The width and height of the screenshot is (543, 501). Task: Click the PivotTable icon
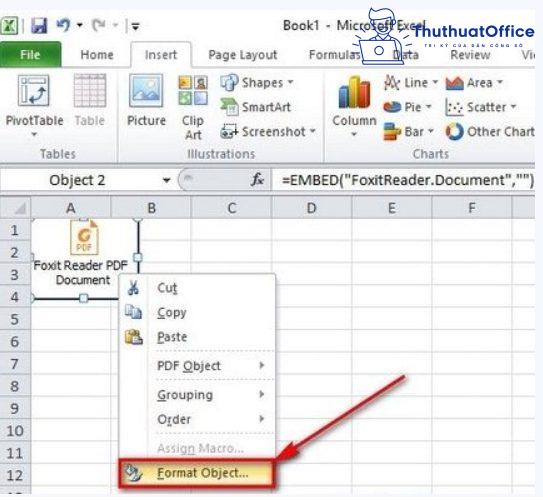coord(34,91)
